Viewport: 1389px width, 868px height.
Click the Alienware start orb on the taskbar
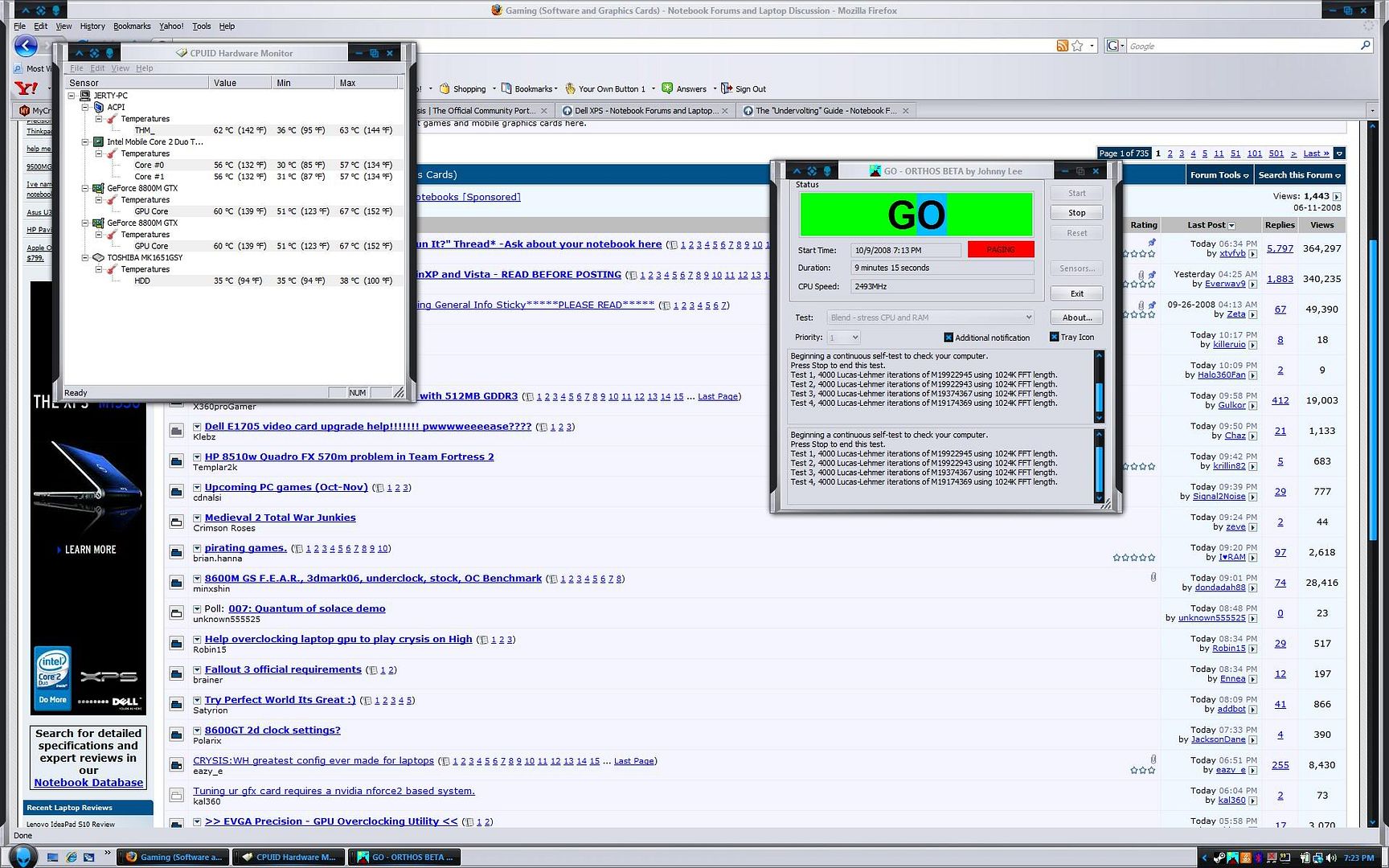(x=23, y=856)
